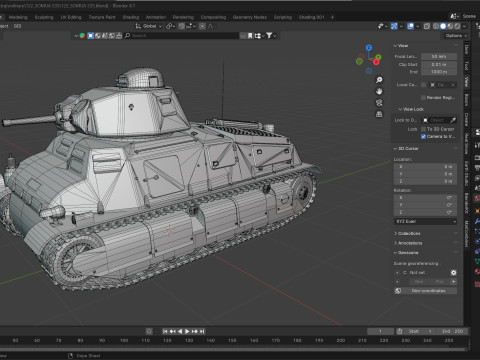Collapse the View Lock subpanel
480x360 pixels.
(411, 109)
